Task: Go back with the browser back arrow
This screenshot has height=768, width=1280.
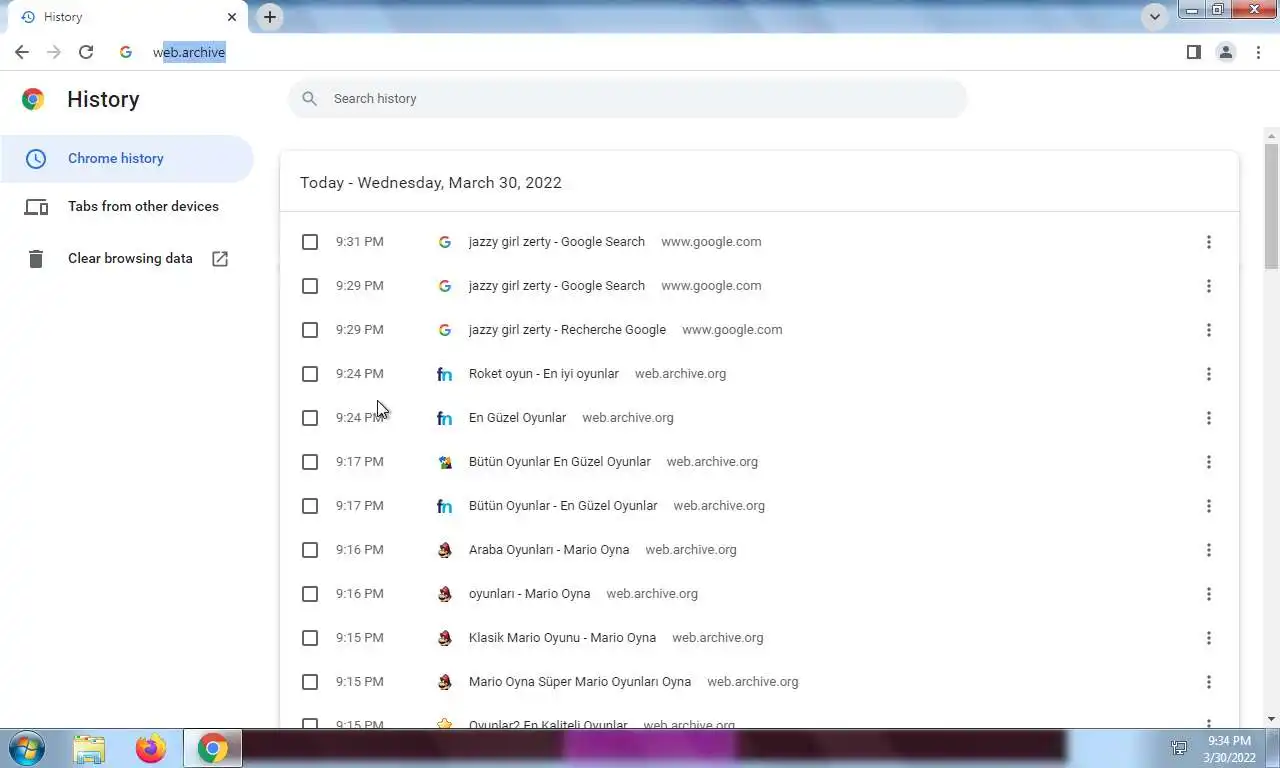Action: pyautogui.click(x=22, y=52)
